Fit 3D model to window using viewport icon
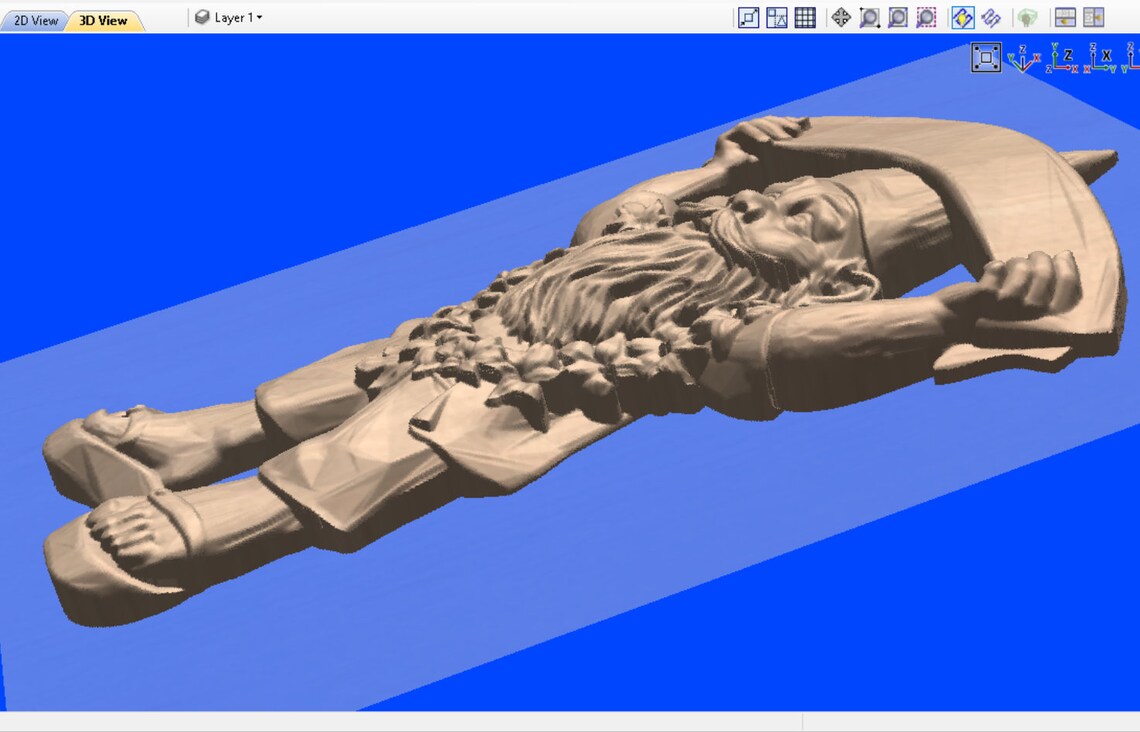This screenshot has height=732, width=1140. point(986,57)
